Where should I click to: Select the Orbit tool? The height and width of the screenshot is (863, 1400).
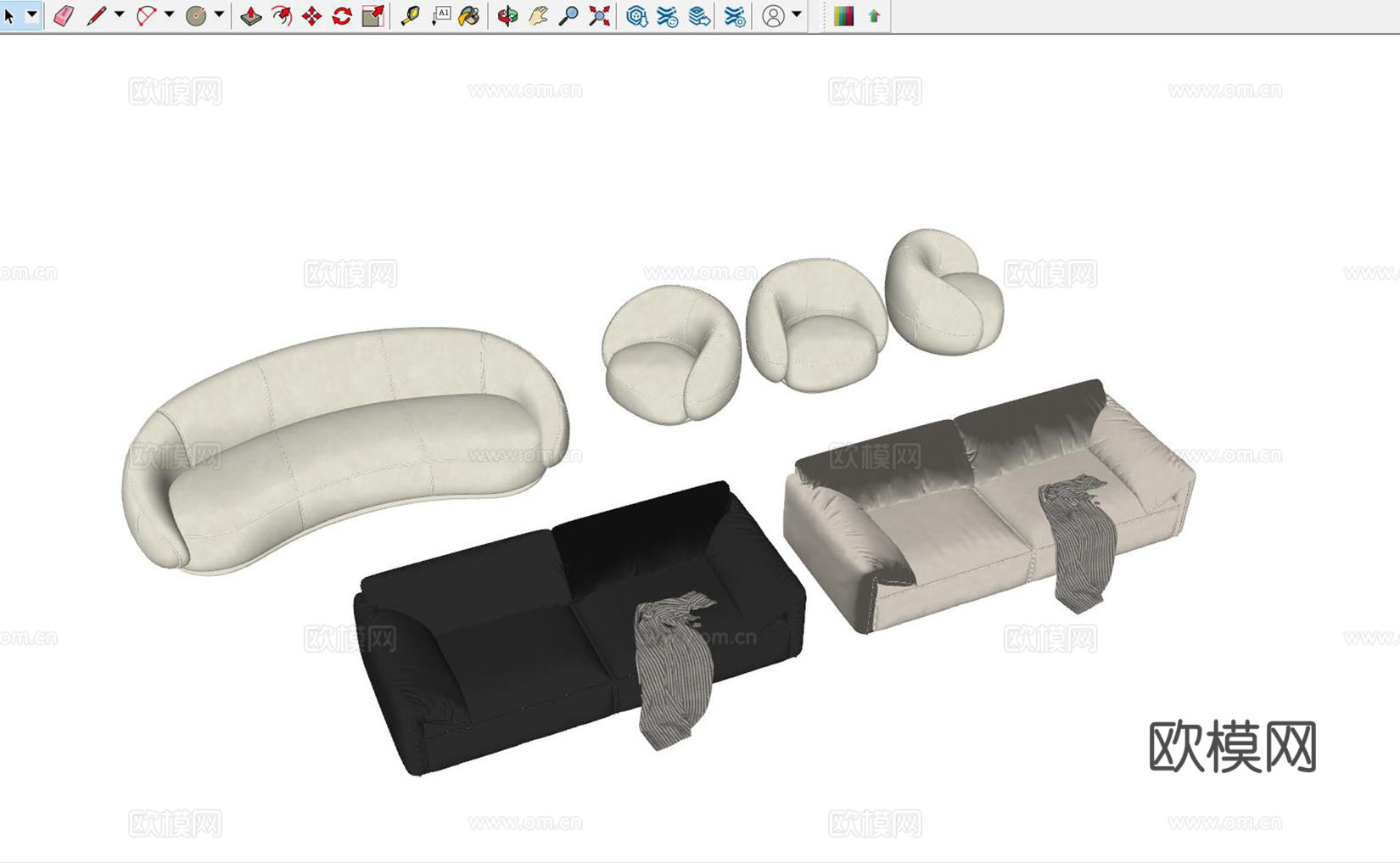pos(507,15)
